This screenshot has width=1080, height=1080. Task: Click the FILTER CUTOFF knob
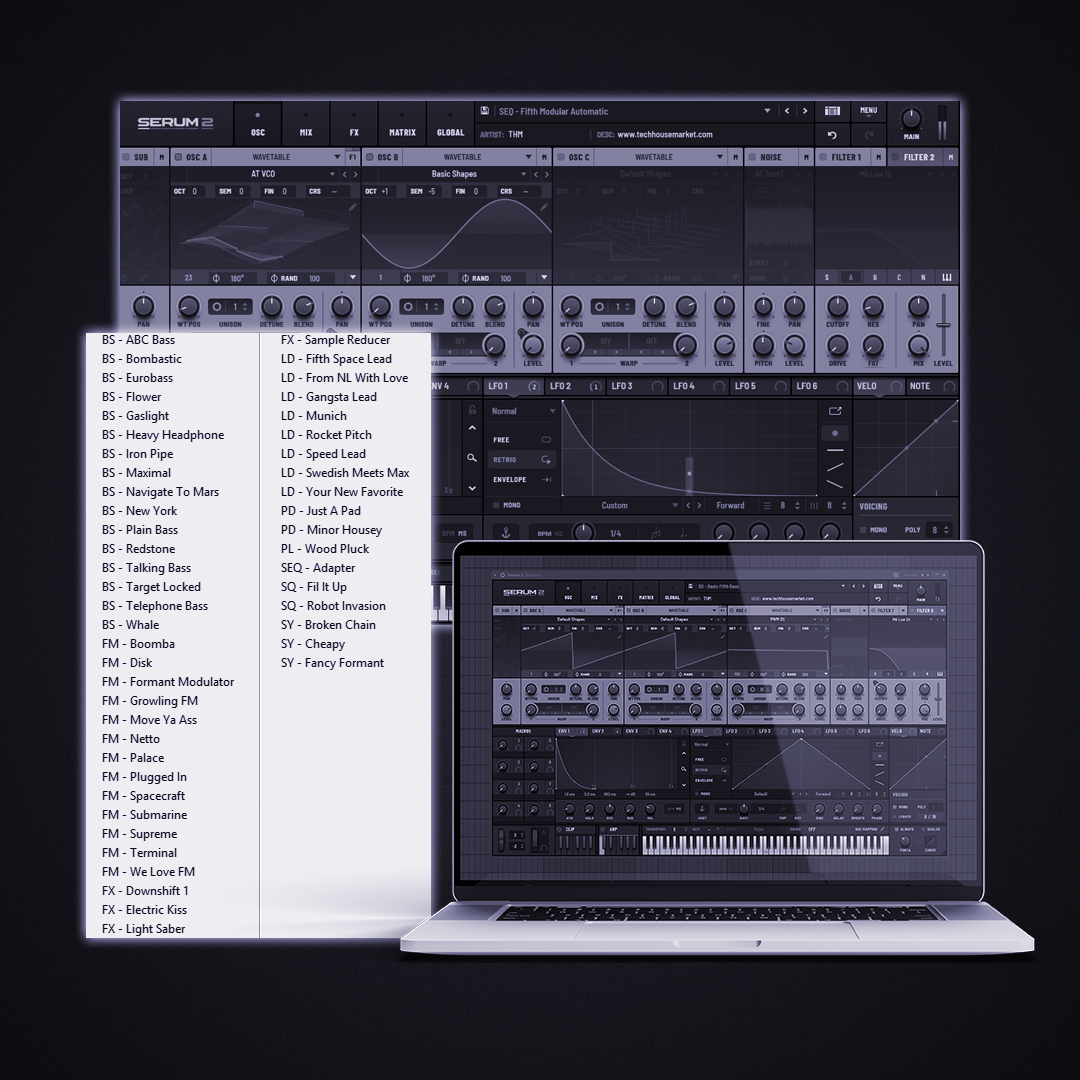[x=838, y=306]
